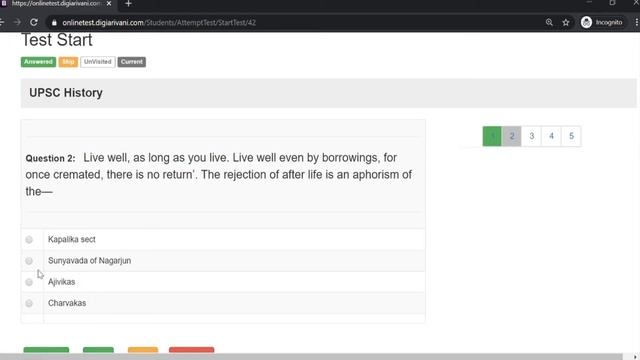Screen dimensions: 640x360
Task: Open question 4 from the navigator
Action: [551, 136]
